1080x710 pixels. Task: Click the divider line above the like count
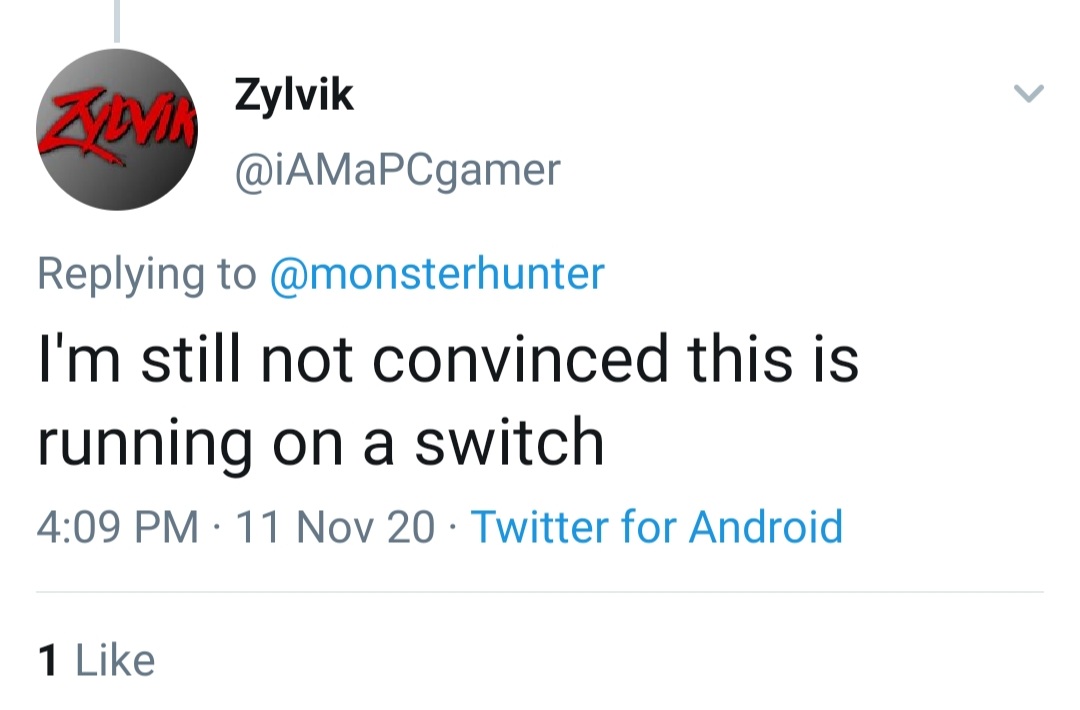(540, 592)
